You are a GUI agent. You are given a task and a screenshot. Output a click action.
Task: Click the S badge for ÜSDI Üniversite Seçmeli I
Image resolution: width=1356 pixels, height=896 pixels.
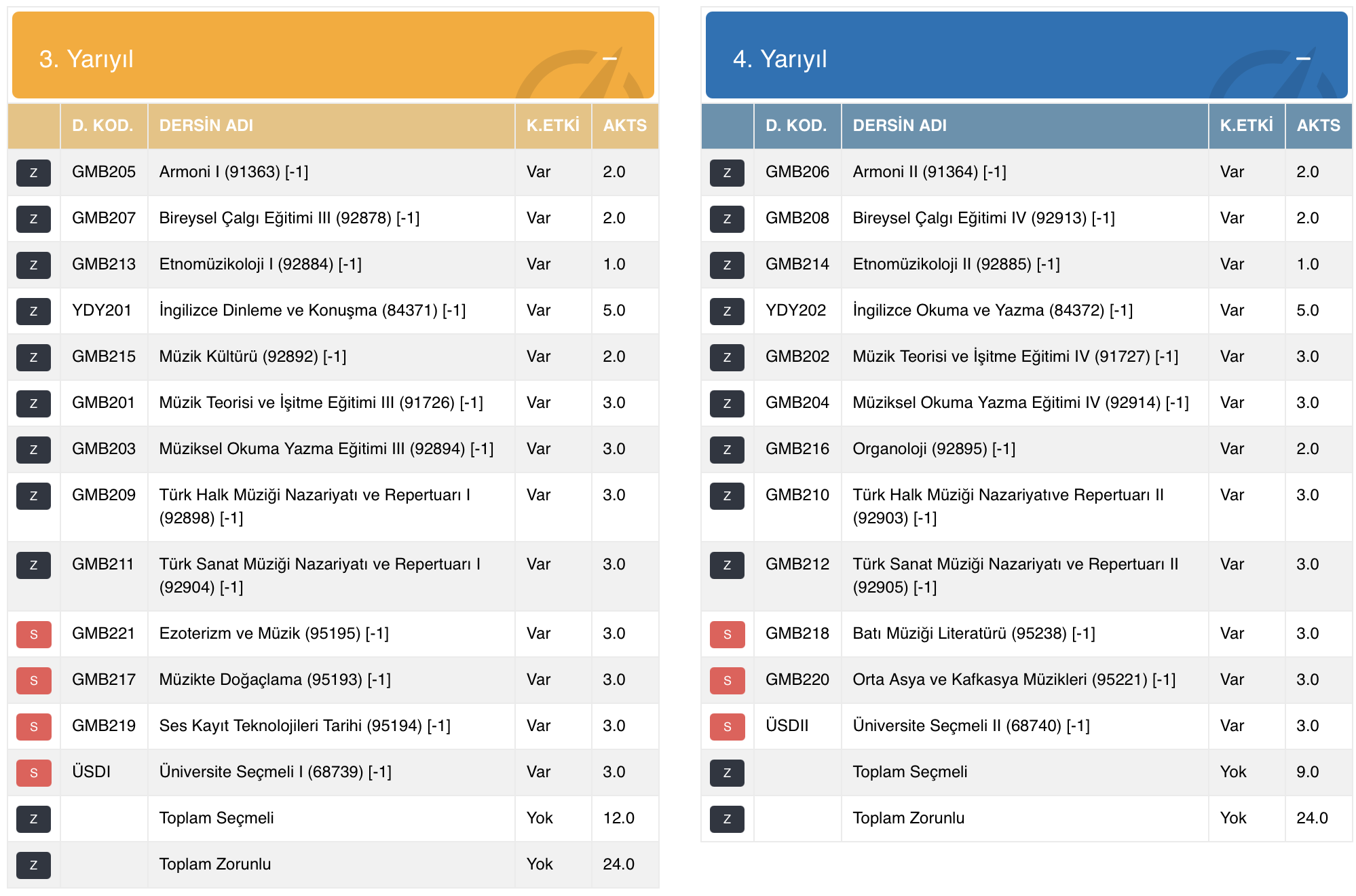click(x=33, y=772)
